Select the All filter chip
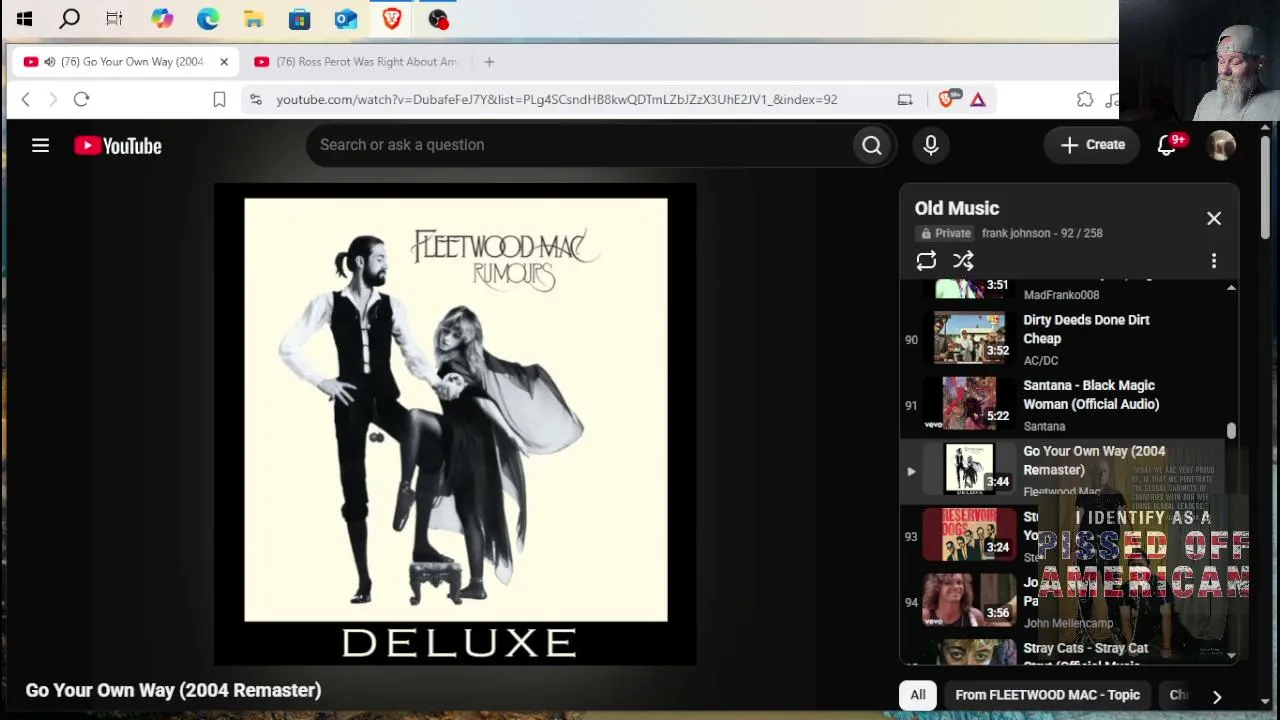Image resolution: width=1280 pixels, height=720 pixels. point(918,695)
